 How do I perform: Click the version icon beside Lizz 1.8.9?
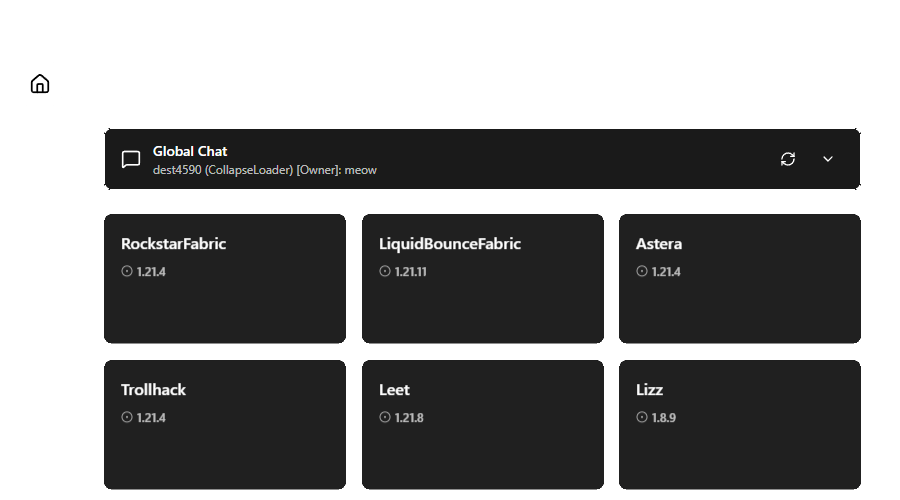pos(642,417)
